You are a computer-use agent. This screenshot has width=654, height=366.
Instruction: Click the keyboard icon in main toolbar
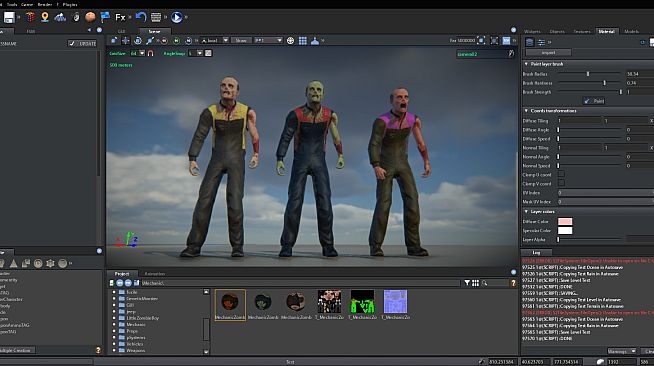(x=156, y=17)
